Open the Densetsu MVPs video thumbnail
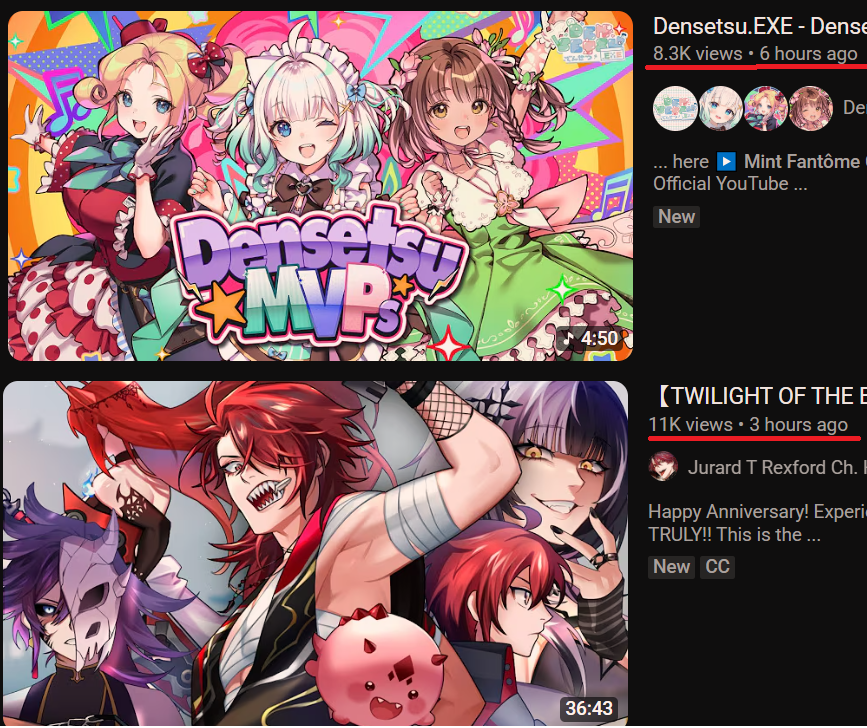 [320, 186]
